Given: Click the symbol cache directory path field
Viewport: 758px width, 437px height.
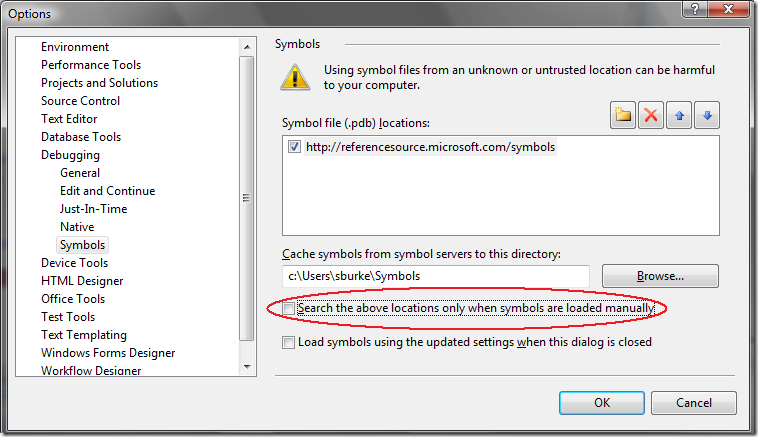Looking at the screenshot, I should pos(436,276).
